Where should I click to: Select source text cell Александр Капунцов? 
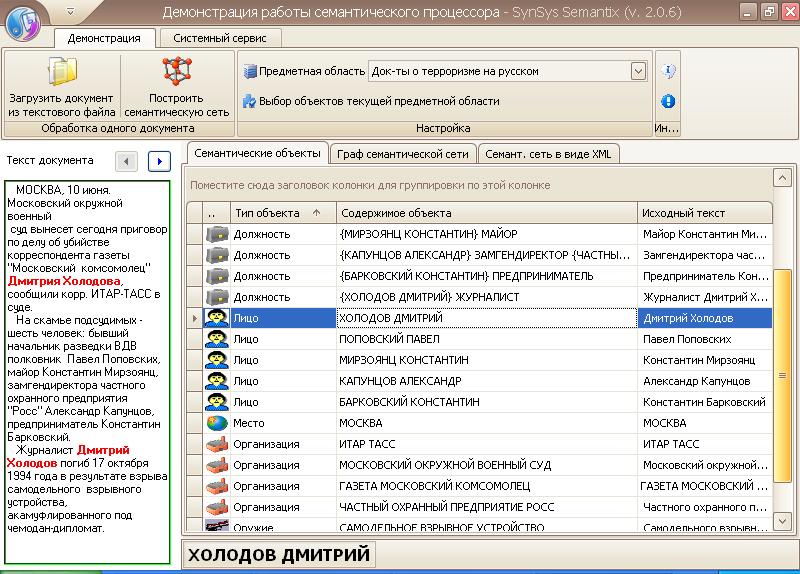tap(705, 381)
